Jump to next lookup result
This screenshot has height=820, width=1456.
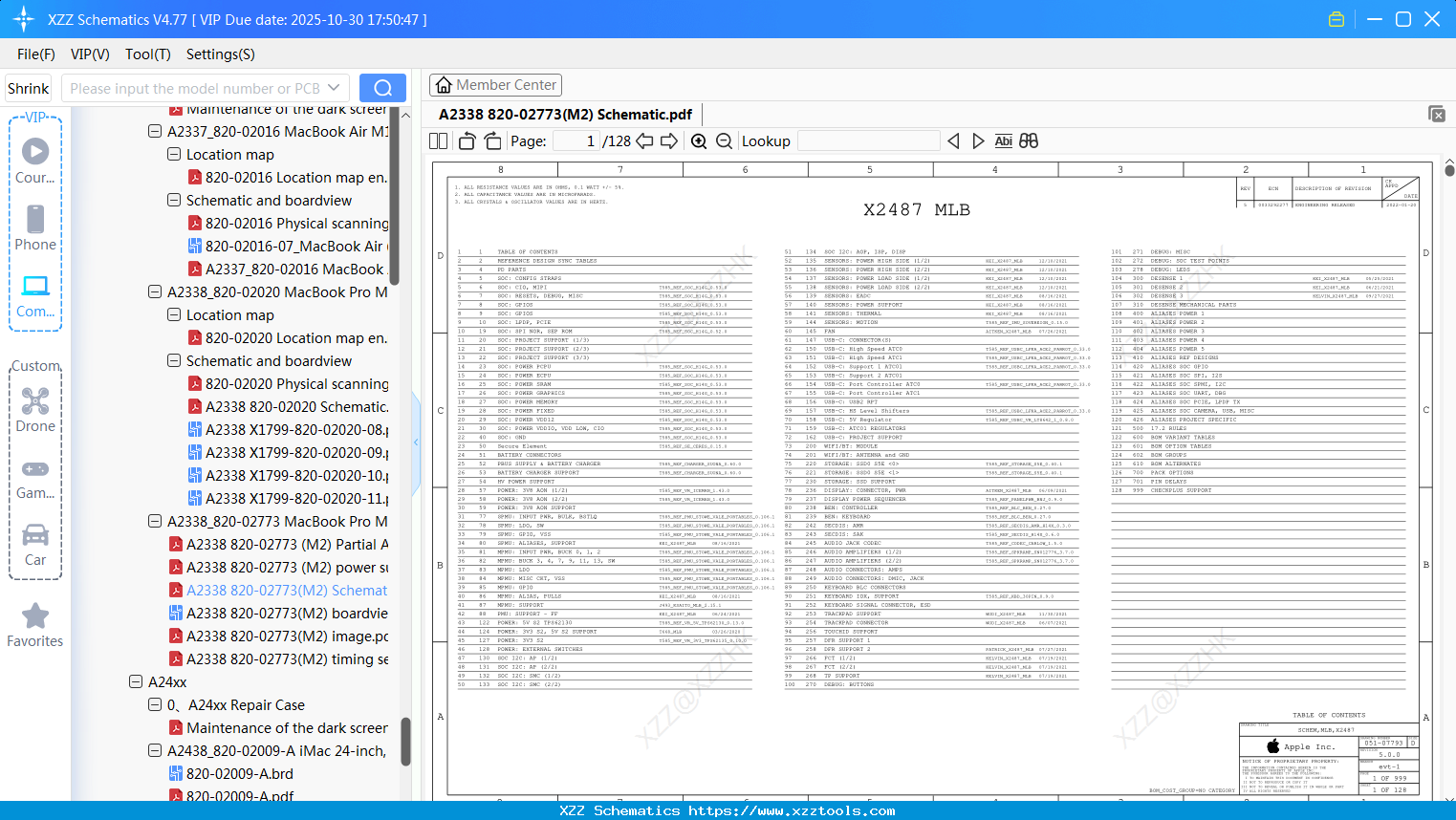978,140
